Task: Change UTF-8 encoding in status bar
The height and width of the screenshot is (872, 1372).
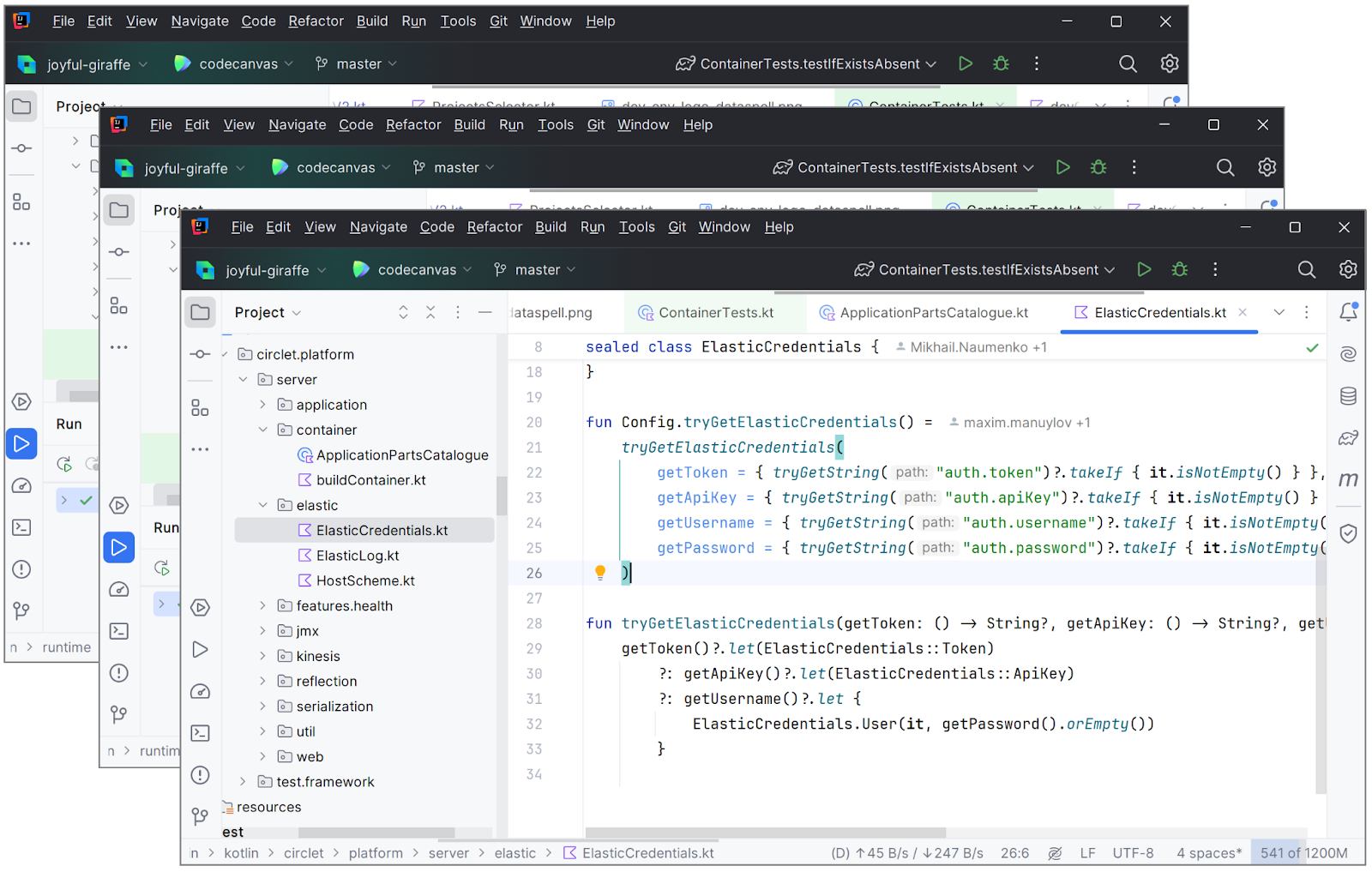Action: click(x=1133, y=853)
